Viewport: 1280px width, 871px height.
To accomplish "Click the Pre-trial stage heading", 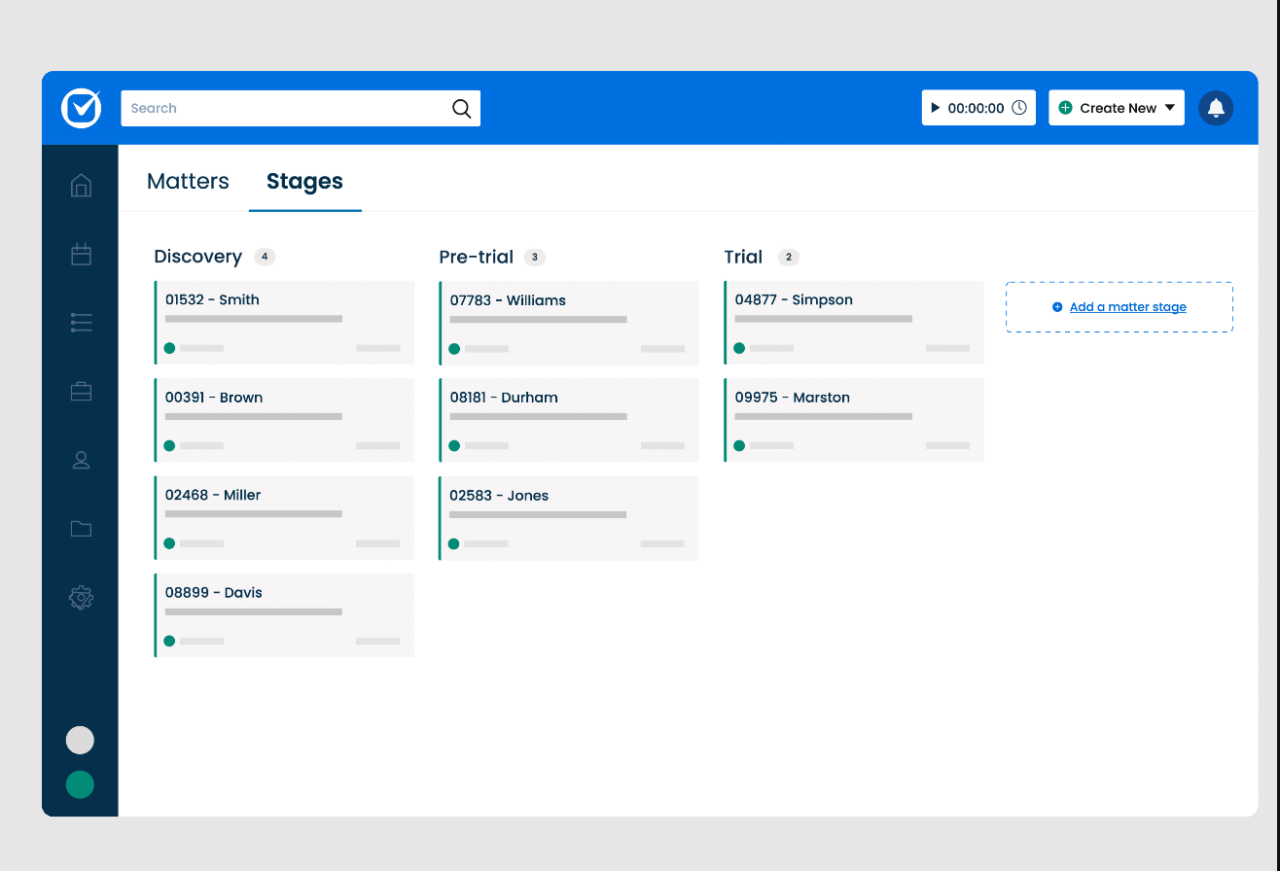I will (476, 257).
